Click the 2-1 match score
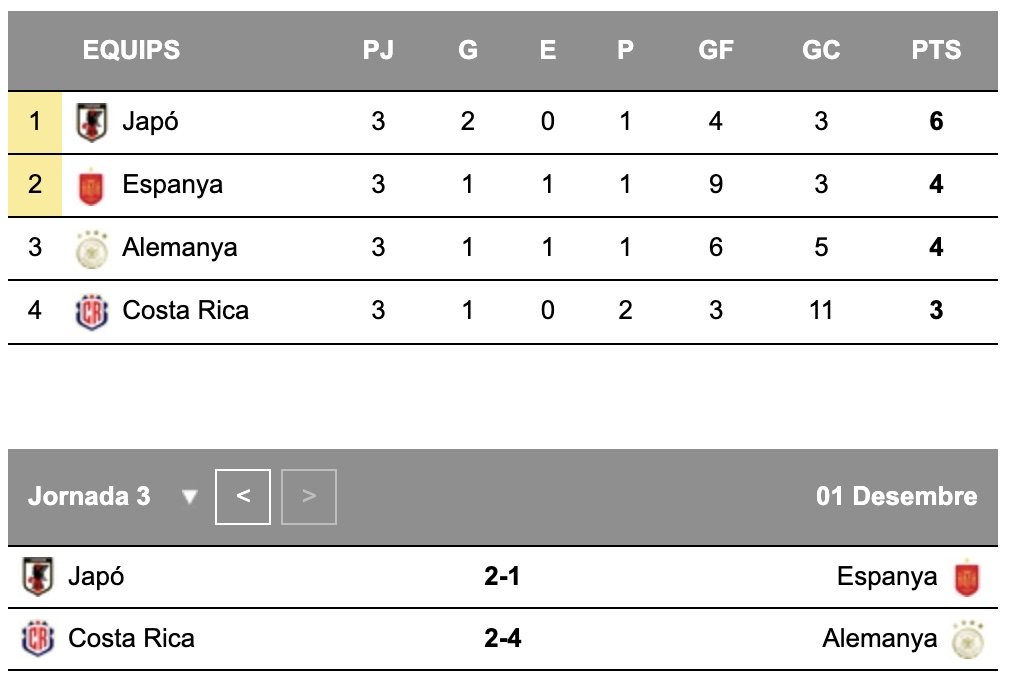This screenshot has height=678, width=1010. (502, 576)
